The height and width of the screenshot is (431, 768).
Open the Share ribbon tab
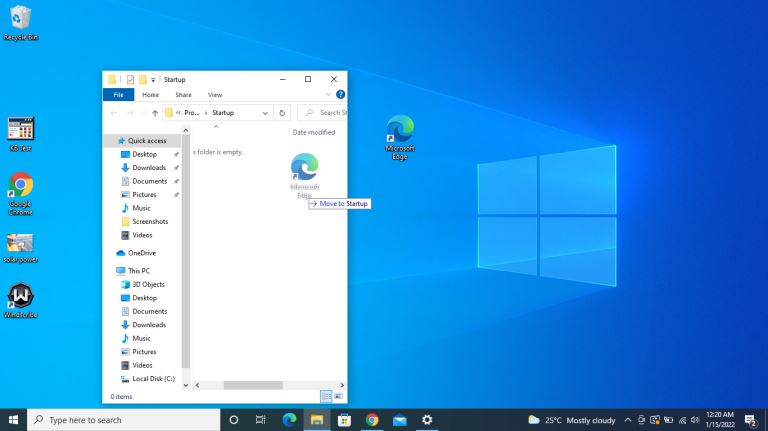click(184, 95)
